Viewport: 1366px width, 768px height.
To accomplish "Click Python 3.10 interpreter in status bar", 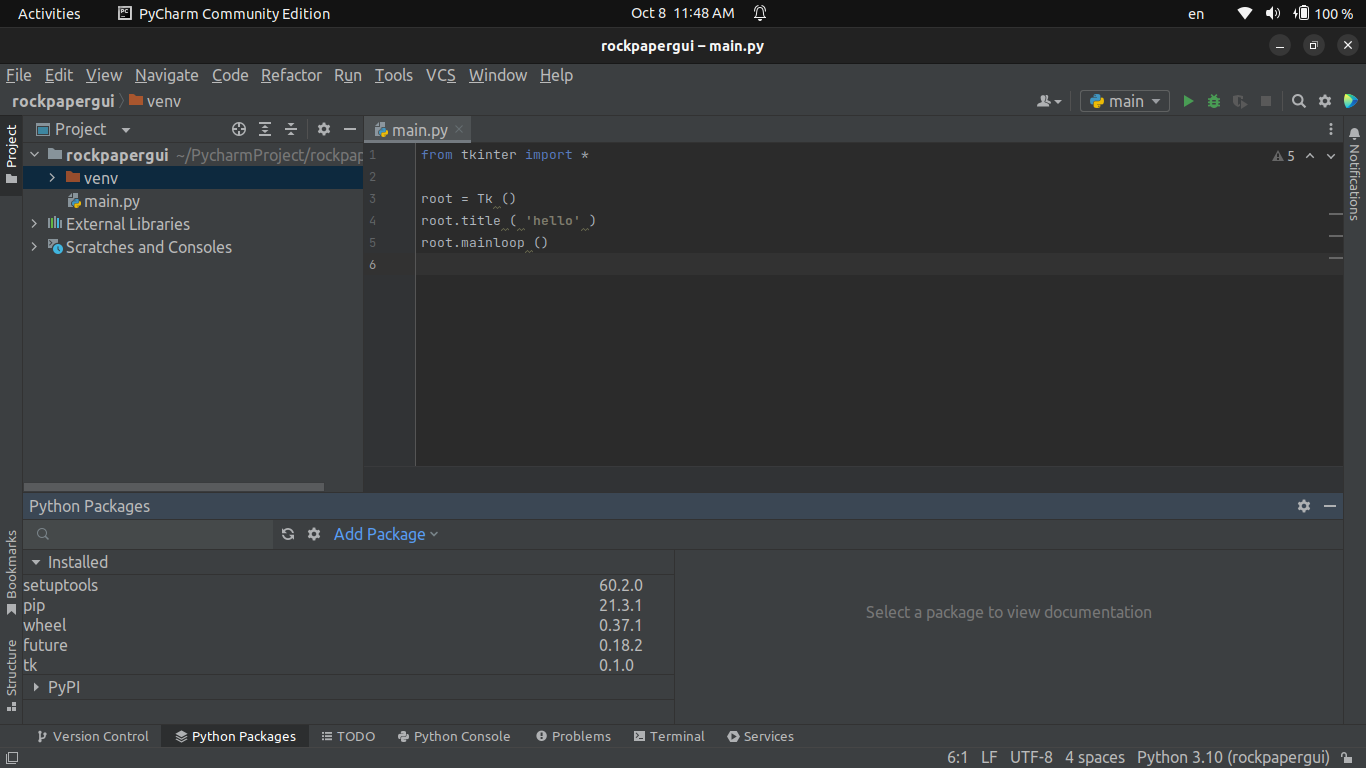I will (1233, 757).
